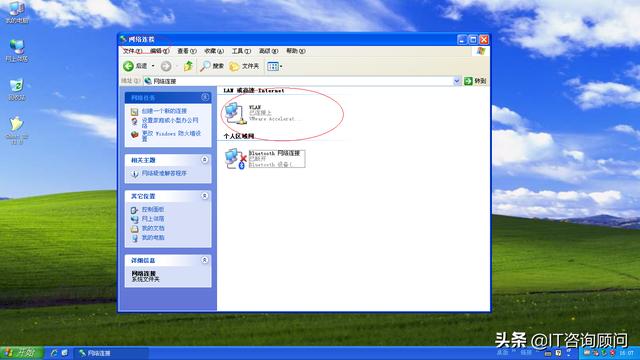Click the 搜索 Search toolbar button
Viewport: 640px width, 360px height.
pyautogui.click(x=212, y=66)
